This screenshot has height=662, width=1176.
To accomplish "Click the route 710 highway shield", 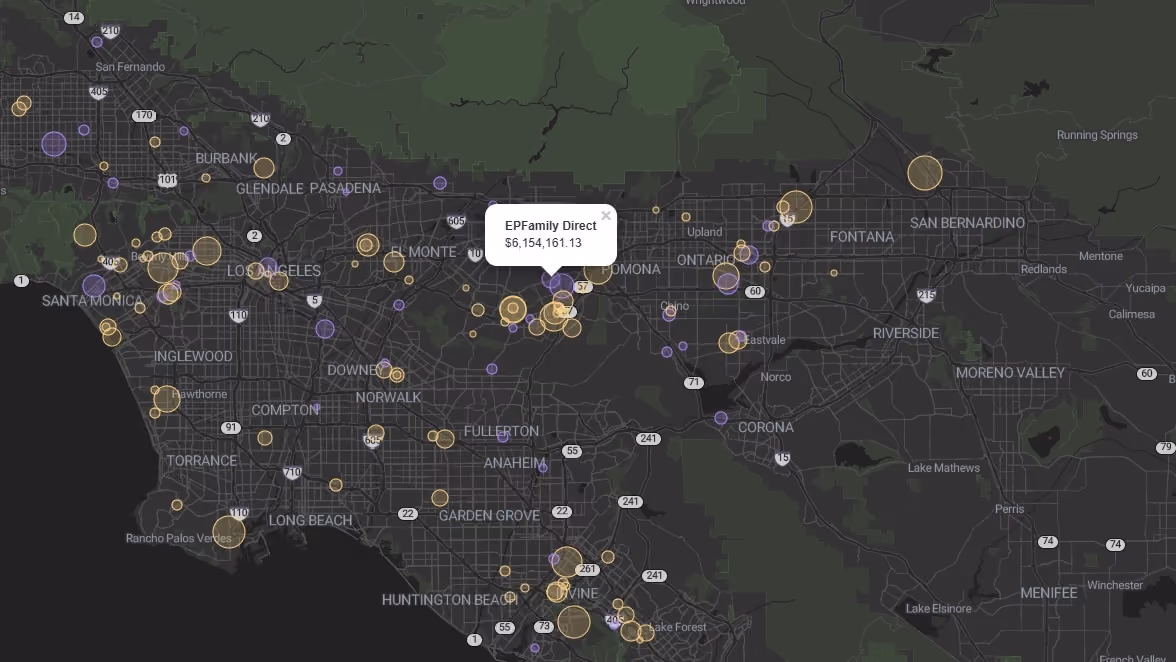I will (292, 472).
